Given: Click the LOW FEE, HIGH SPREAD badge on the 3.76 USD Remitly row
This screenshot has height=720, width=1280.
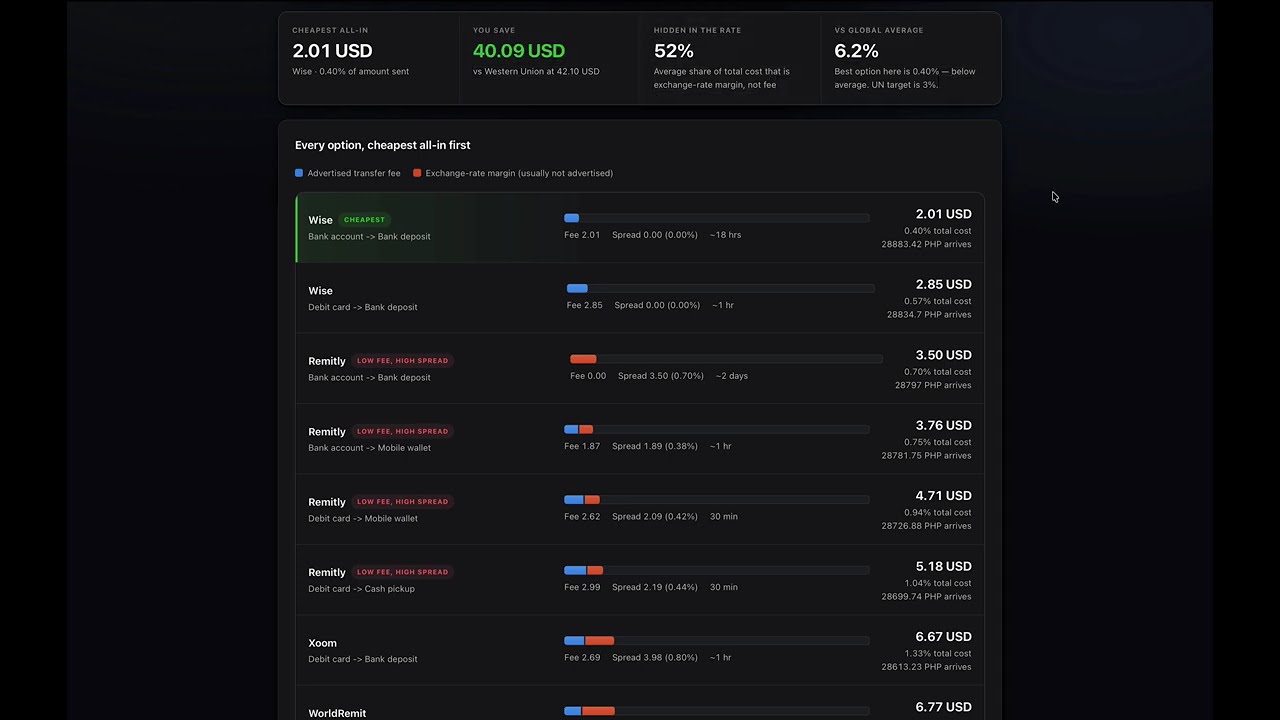Looking at the screenshot, I should tap(402, 431).
